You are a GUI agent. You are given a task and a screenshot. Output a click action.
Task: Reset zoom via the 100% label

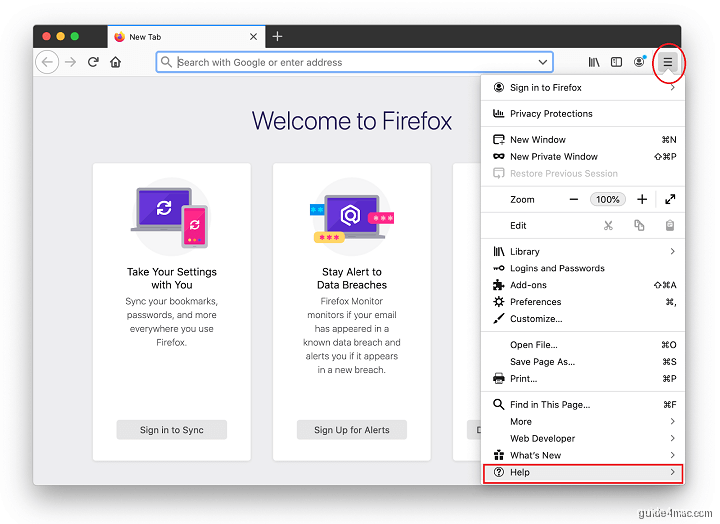coord(608,199)
